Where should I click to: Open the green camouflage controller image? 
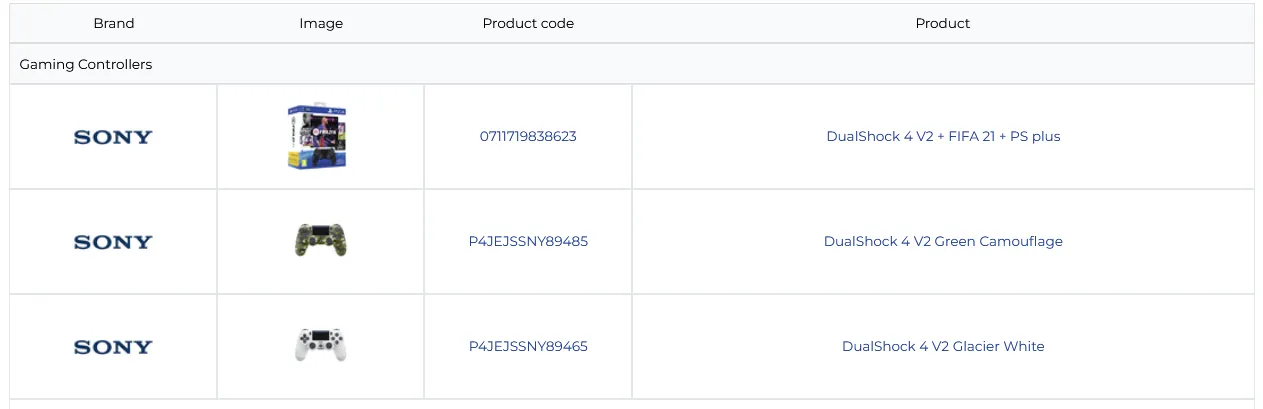[321, 241]
